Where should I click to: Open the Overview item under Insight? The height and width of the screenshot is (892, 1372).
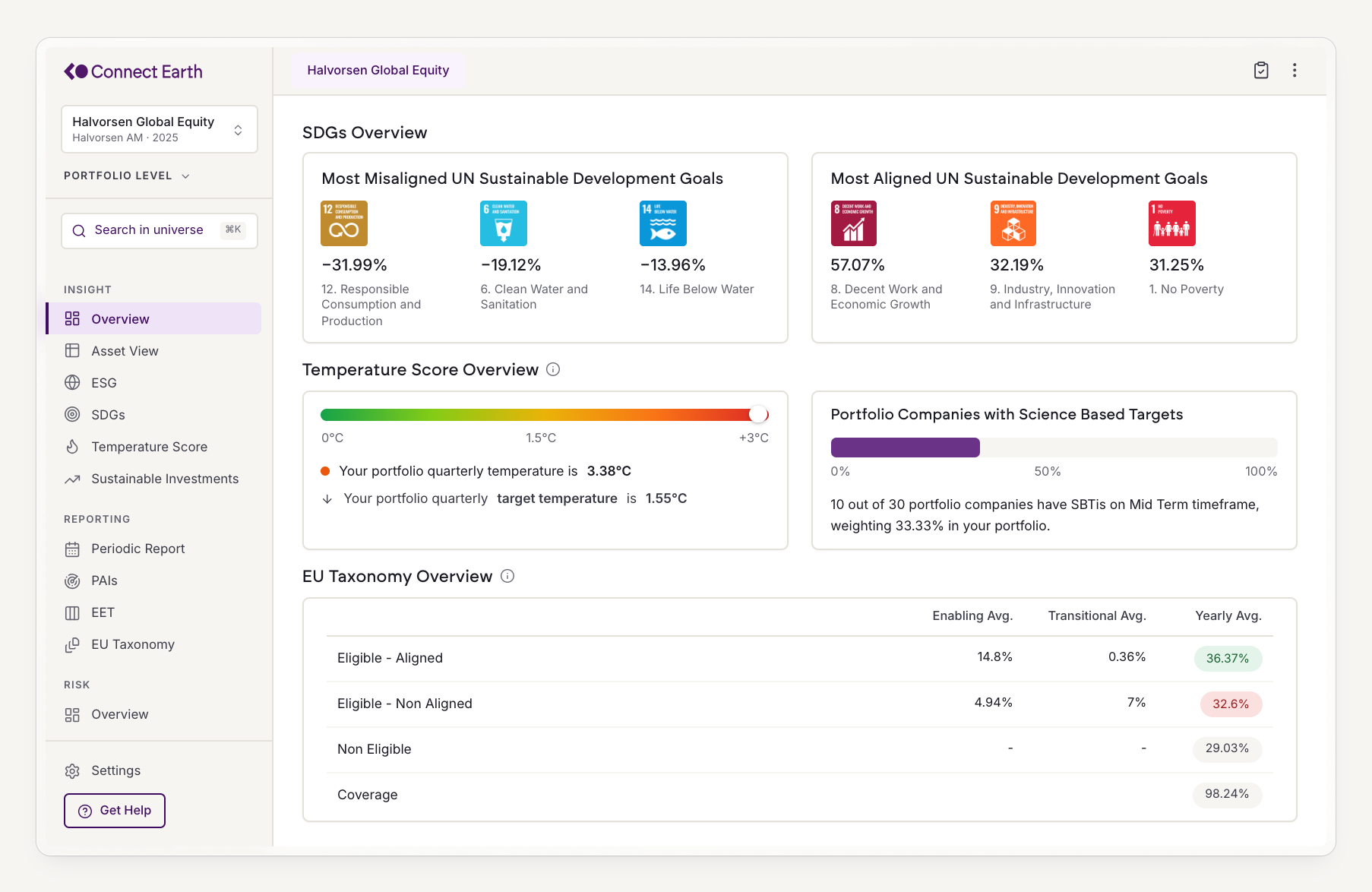click(154, 318)
